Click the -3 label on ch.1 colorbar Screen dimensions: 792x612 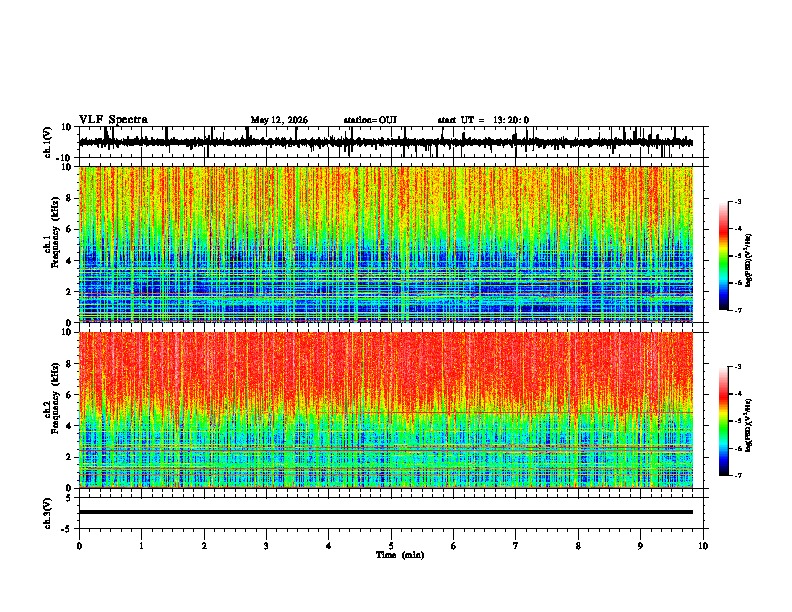point(737,201)
